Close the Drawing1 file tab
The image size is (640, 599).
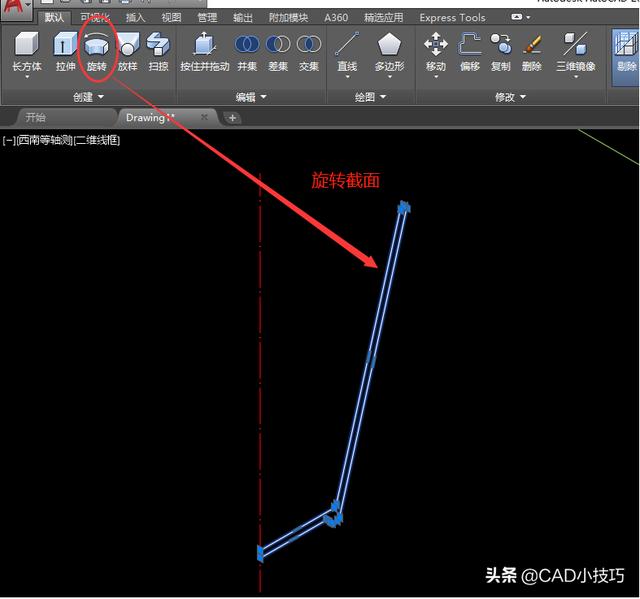pos(204,117)
